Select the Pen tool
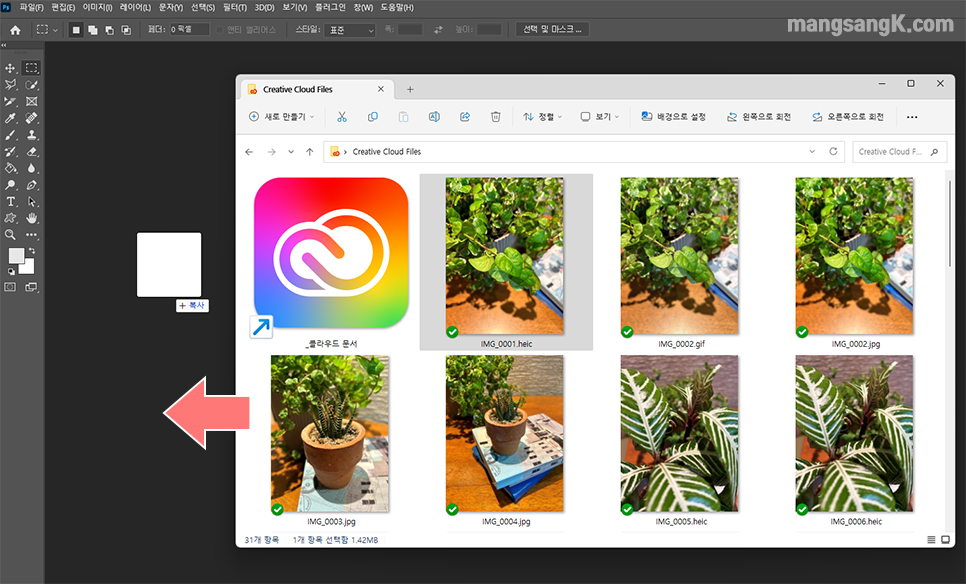Screen dimensions: 966x584 (x=31, y=184)
